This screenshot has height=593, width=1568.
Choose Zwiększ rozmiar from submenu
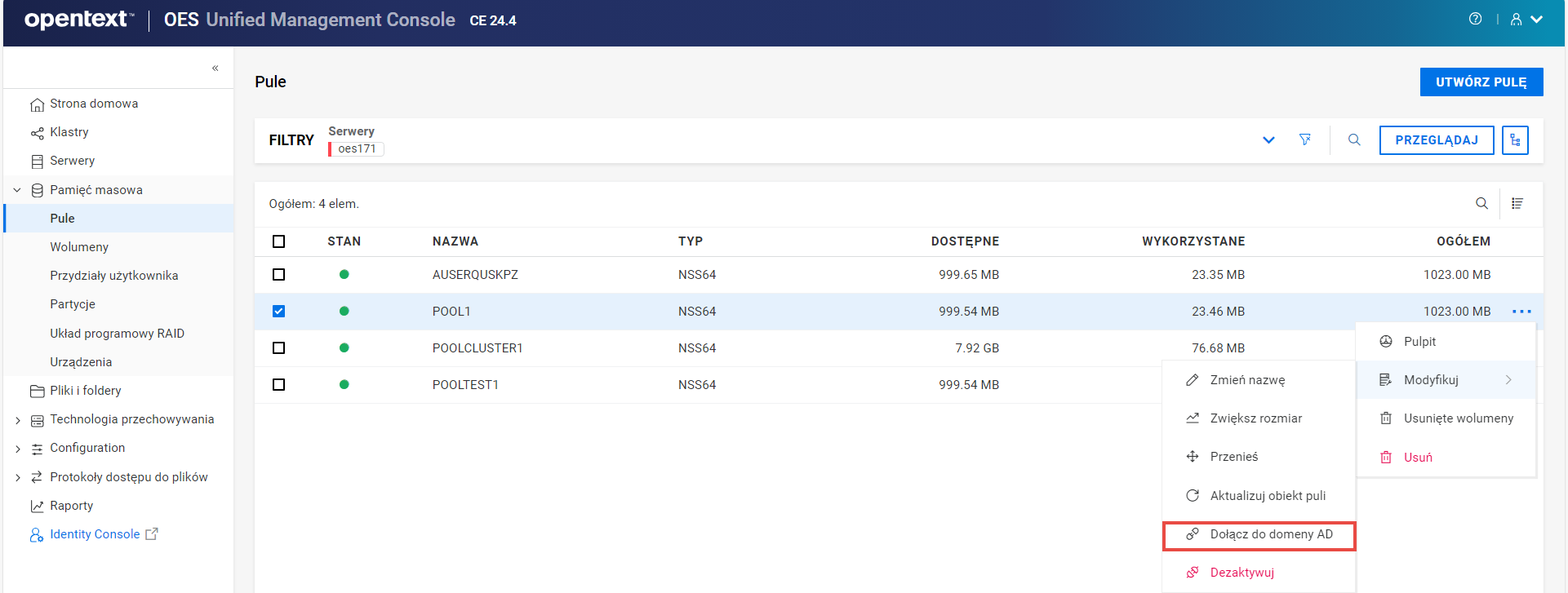point(1259,418)
